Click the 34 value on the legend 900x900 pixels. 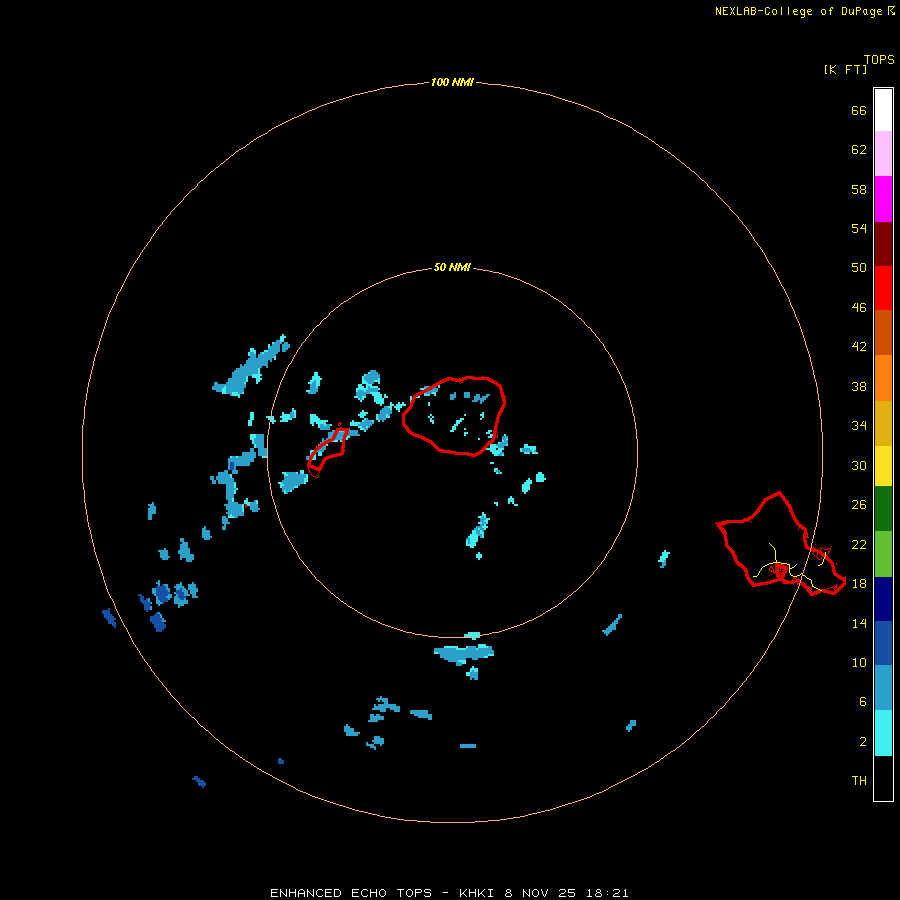(x=859, y=426)
